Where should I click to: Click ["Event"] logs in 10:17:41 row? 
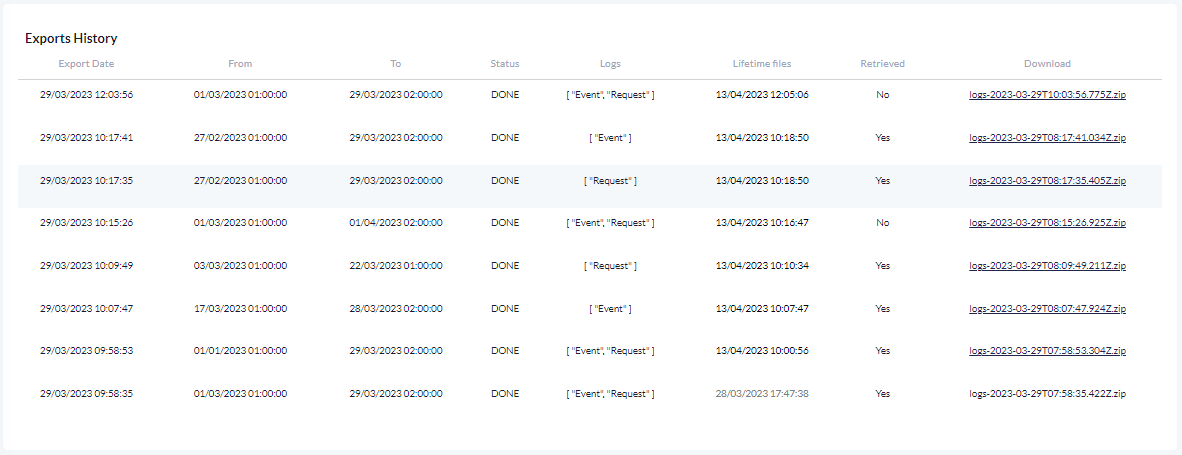[x=611, y=138]
